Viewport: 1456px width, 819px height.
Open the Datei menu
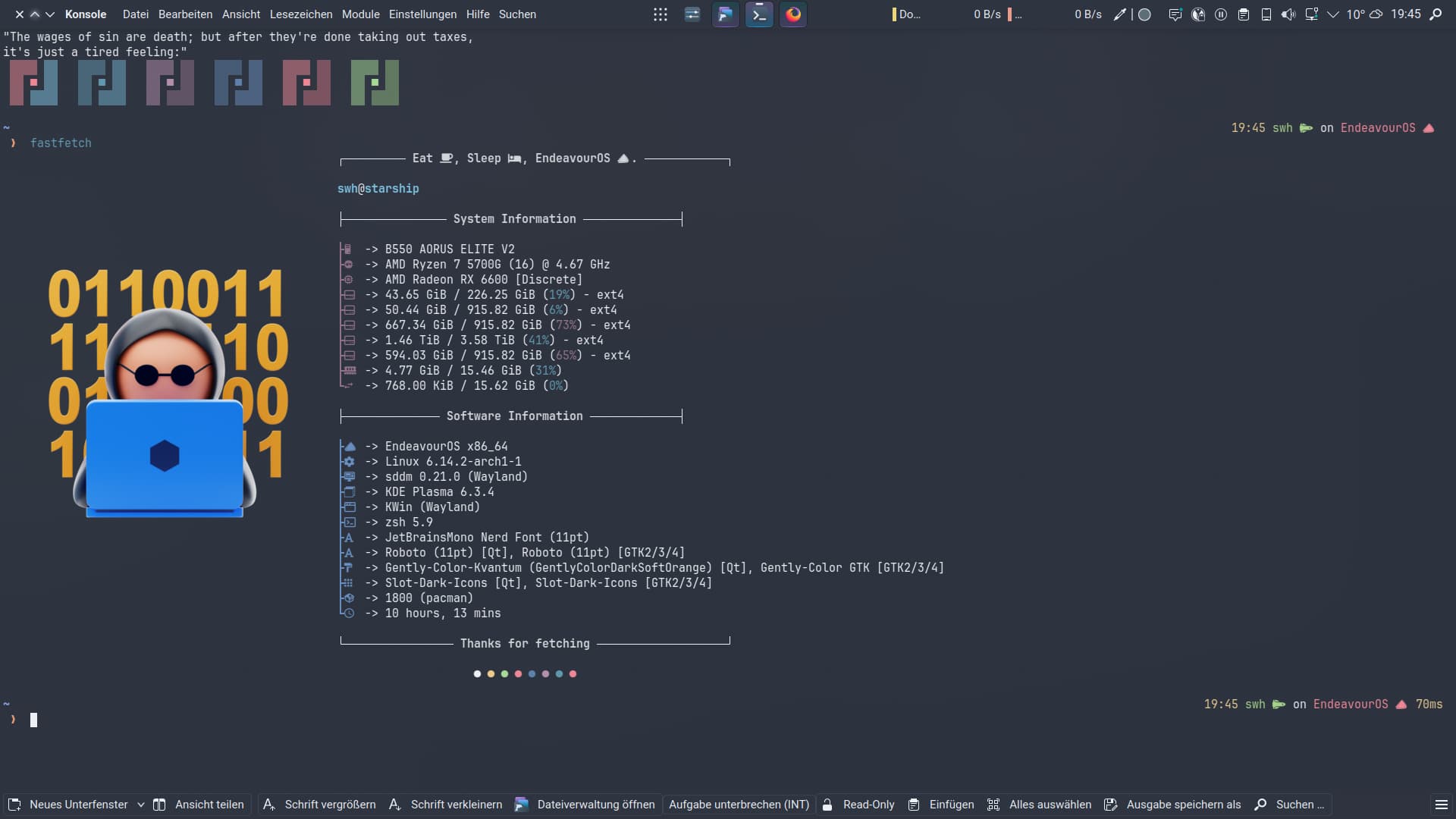(x=136, y=14)
